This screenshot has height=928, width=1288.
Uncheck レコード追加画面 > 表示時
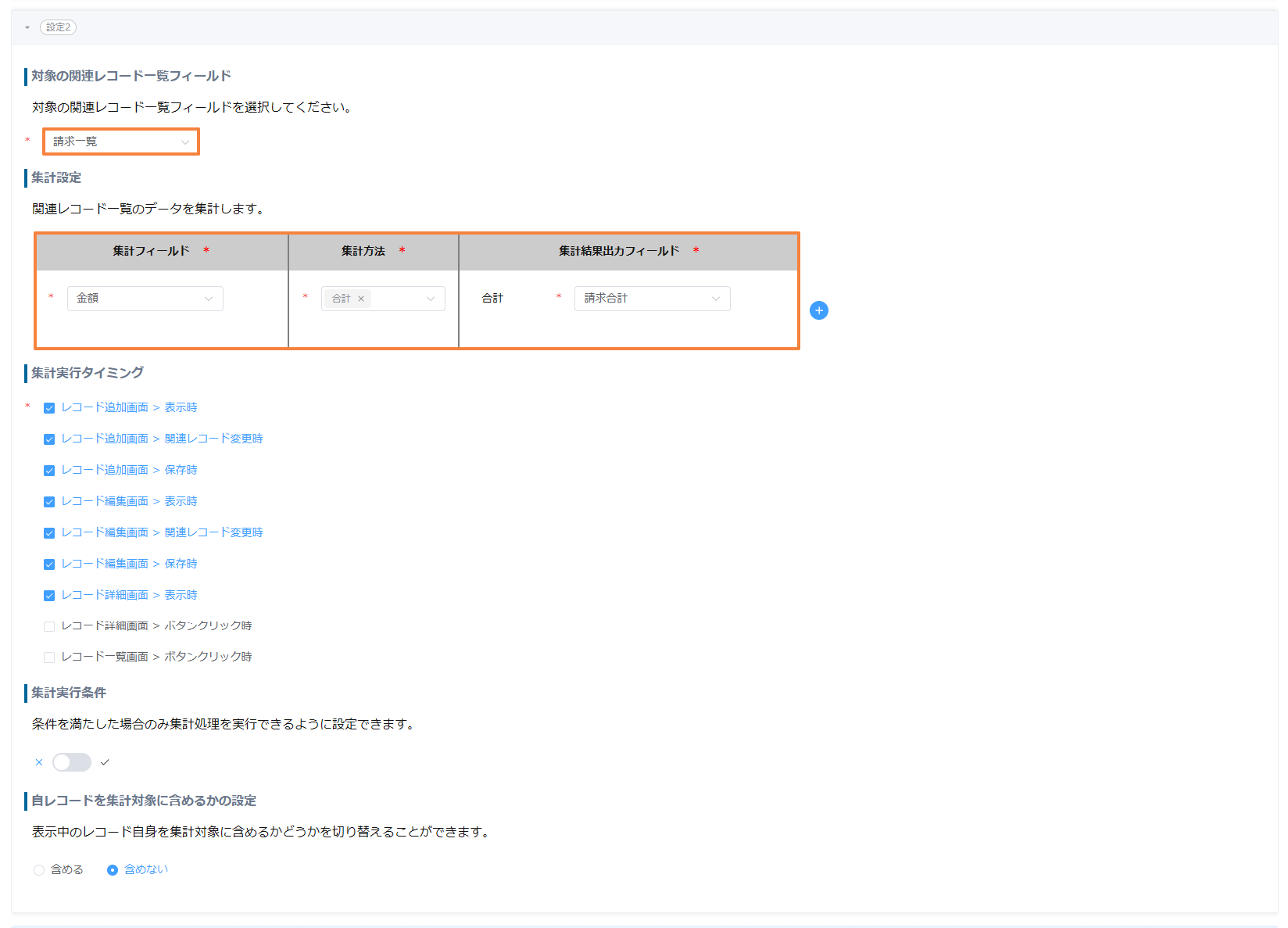49,408
